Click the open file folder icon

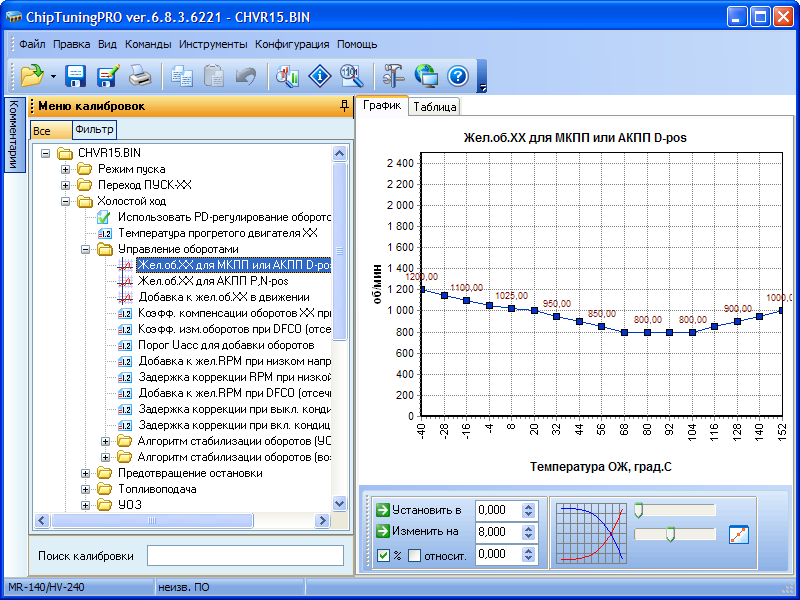point(31,76)
